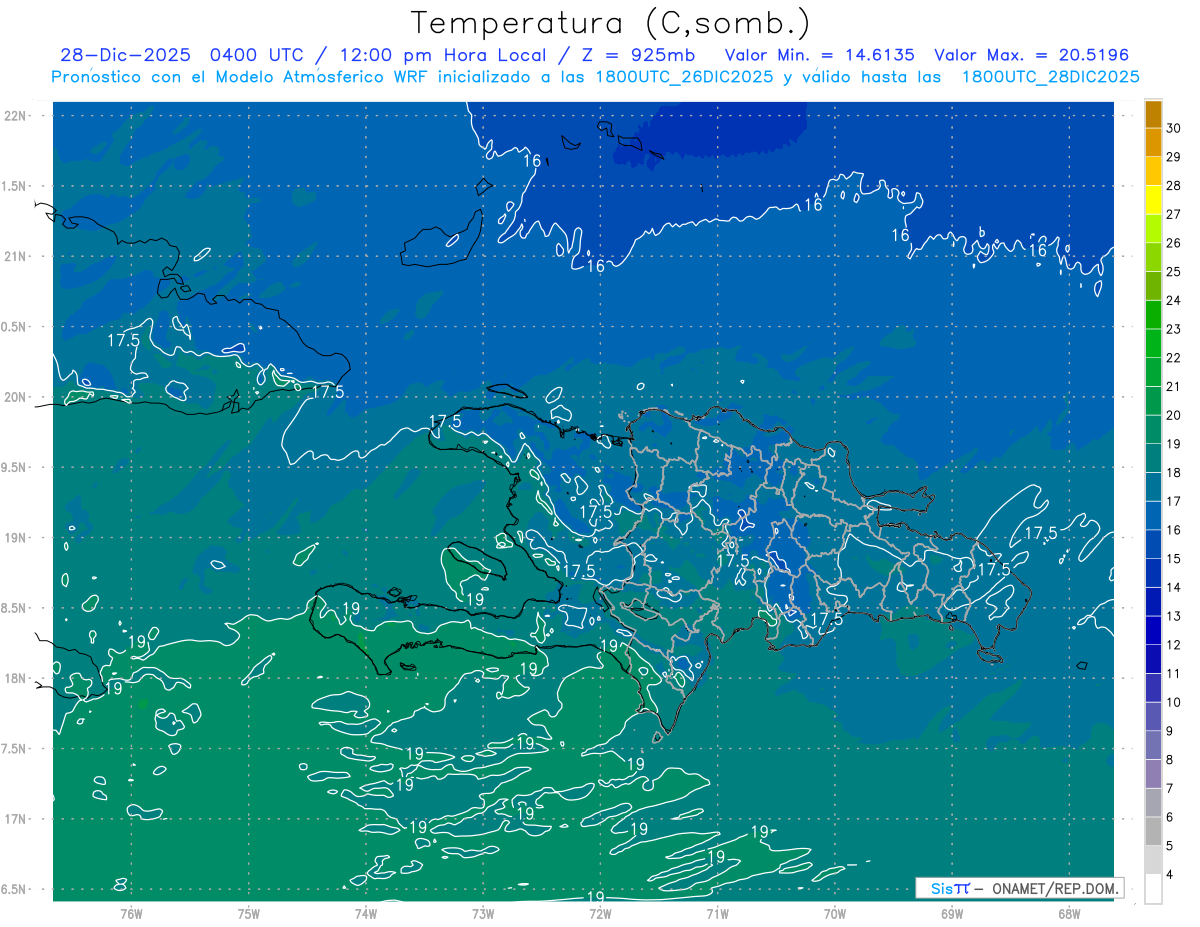Click legend scale value 15
The width and height of the screenshot is (1200, 927).
[x=1174, y=559]
